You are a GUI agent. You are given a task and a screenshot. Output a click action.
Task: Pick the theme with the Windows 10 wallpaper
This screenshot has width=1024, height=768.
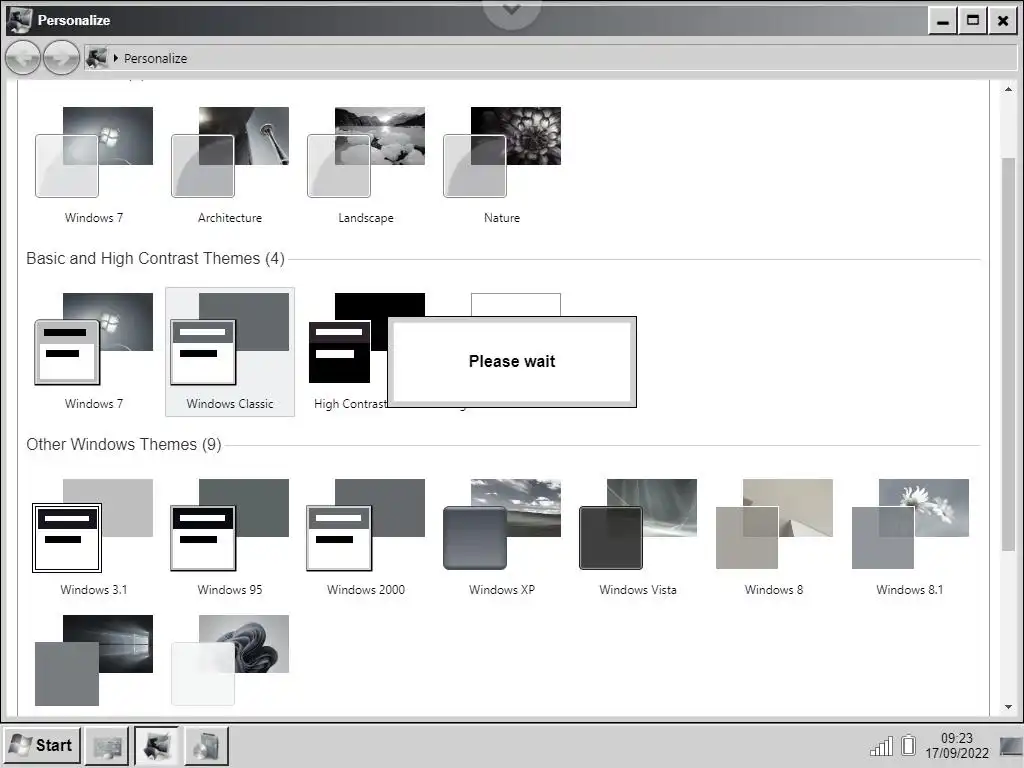tap(94, 660)
